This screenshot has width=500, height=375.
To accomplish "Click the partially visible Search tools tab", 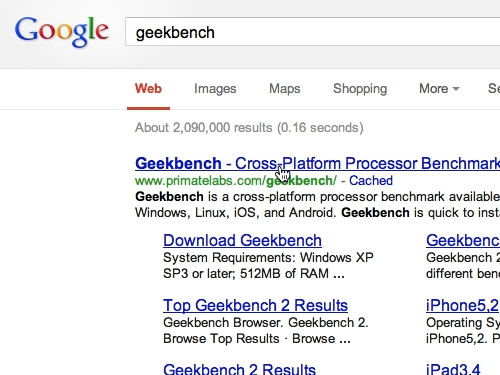I will (494, 89).
